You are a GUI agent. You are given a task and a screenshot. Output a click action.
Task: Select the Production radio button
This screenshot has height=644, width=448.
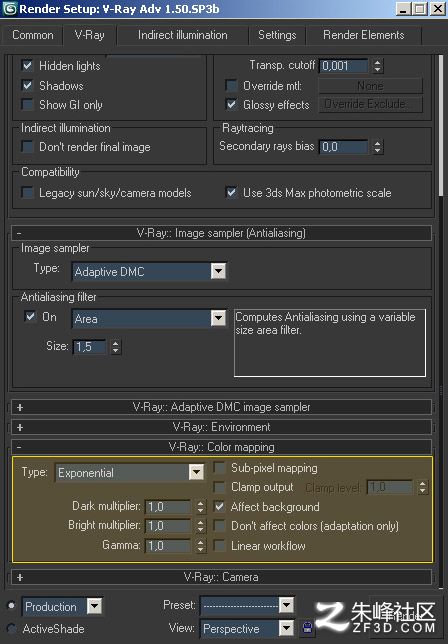point(11,605)
